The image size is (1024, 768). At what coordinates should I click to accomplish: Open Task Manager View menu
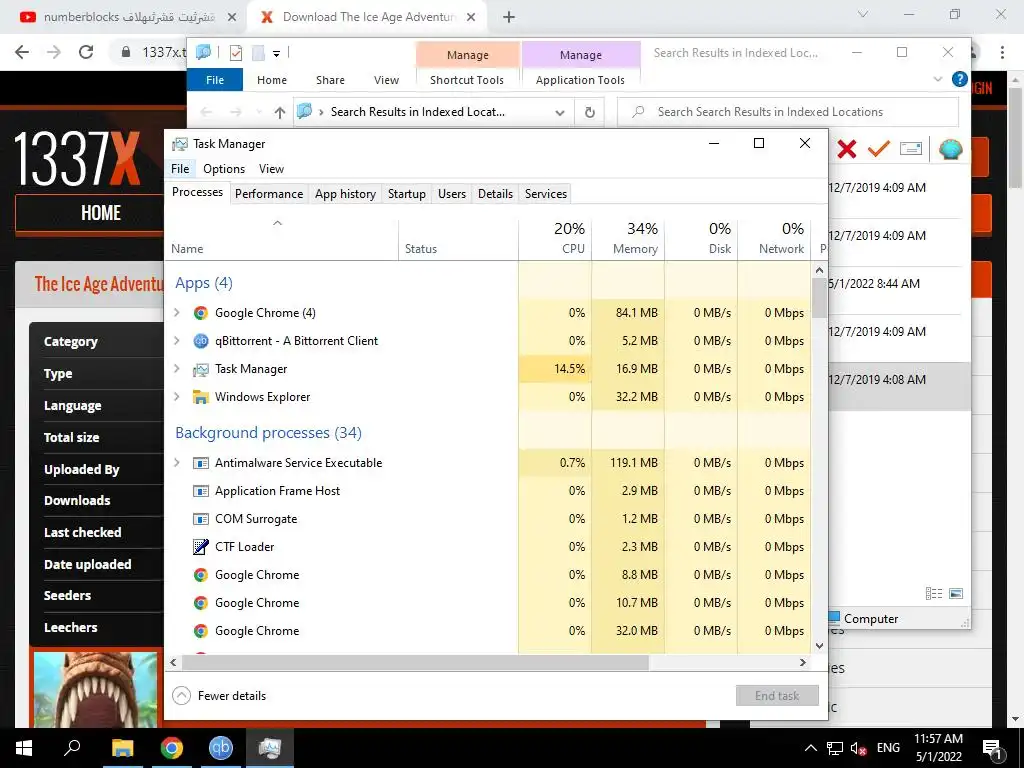pos(271,168)
